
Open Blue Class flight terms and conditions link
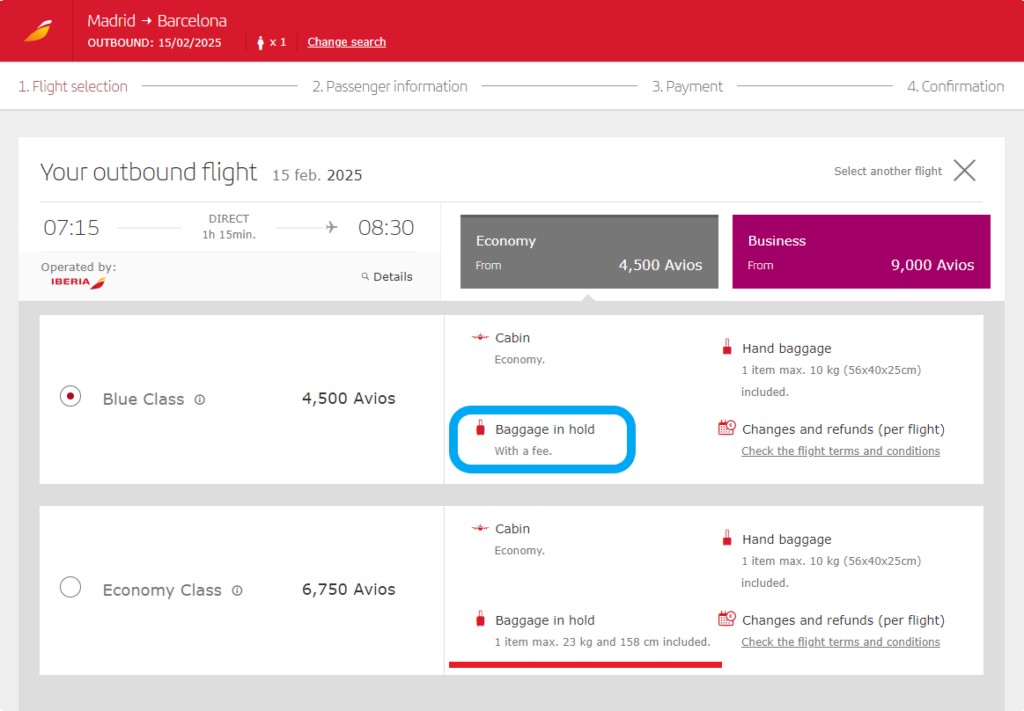coord(840,451)
